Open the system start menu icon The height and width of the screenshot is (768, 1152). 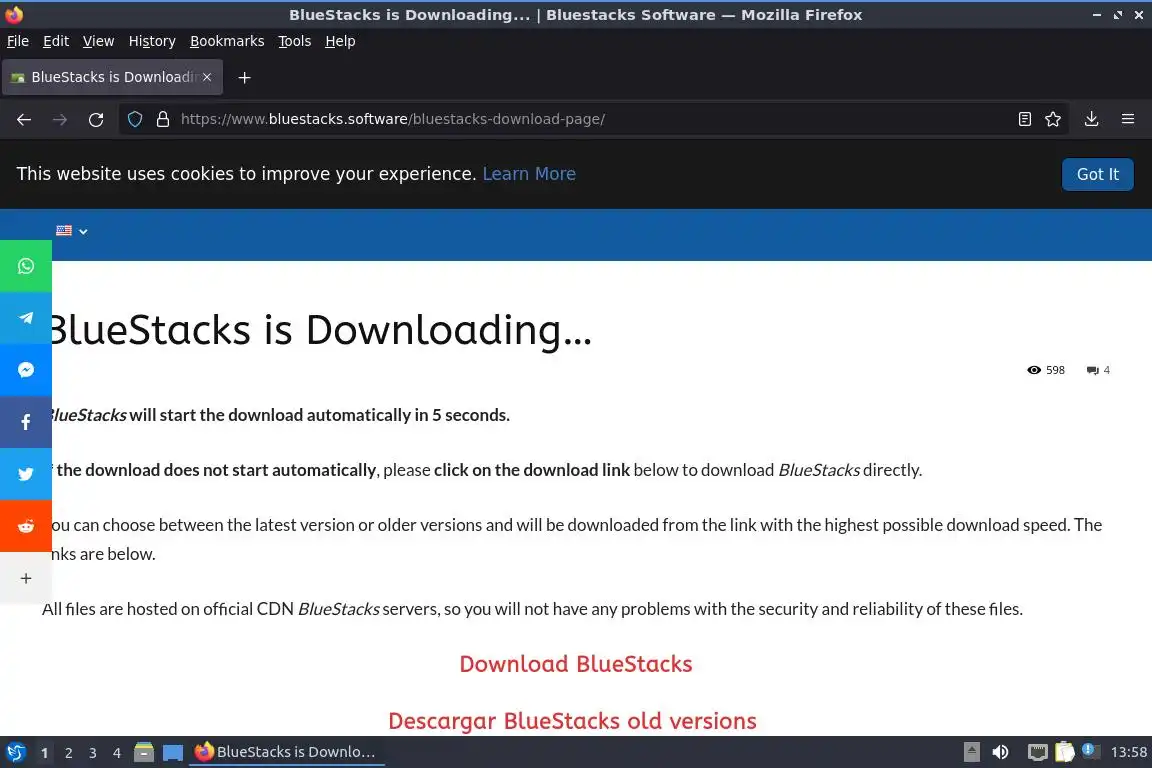15,752
